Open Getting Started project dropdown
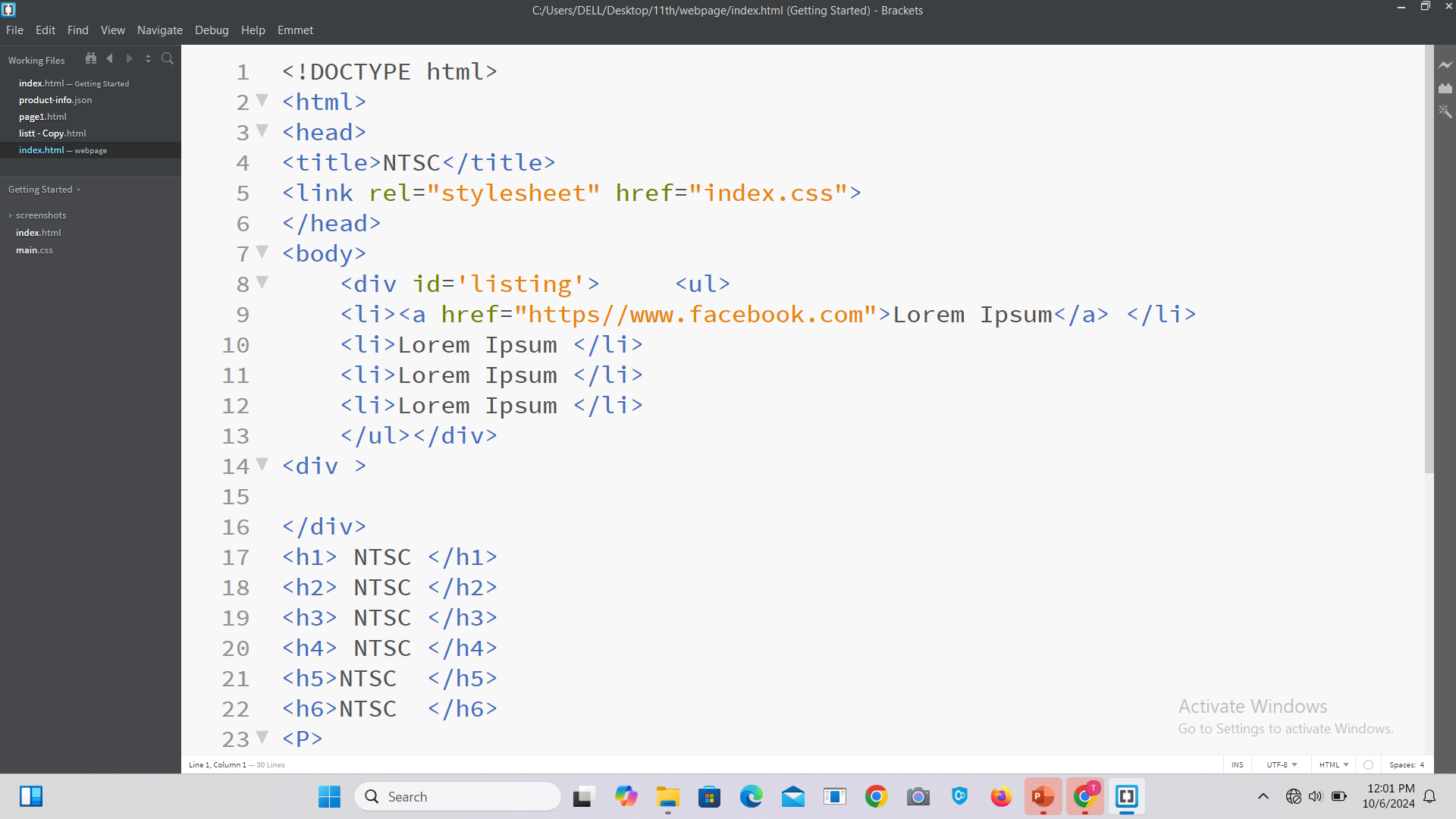Screen dimensions: 1456x819 44,190
